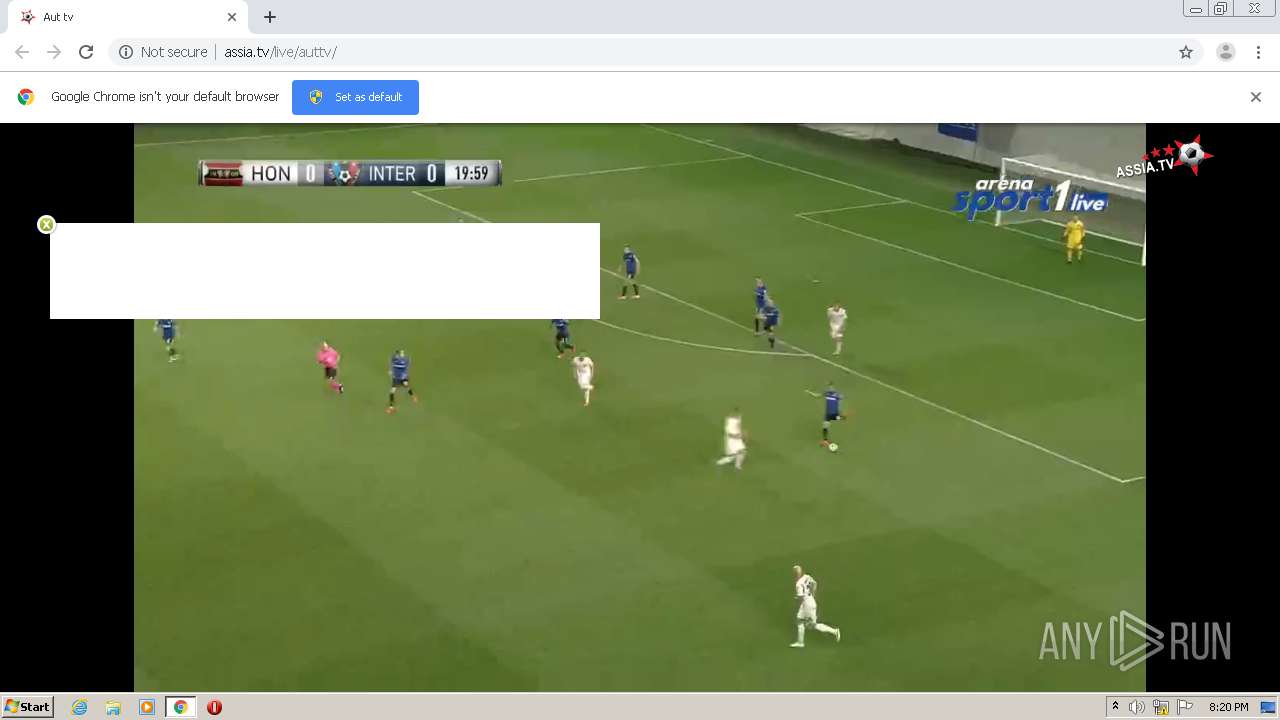Image resolution: width=1280 pixels, height=720 pixels.
Task: Click the football video stream
Action: [x=640, y=408]
